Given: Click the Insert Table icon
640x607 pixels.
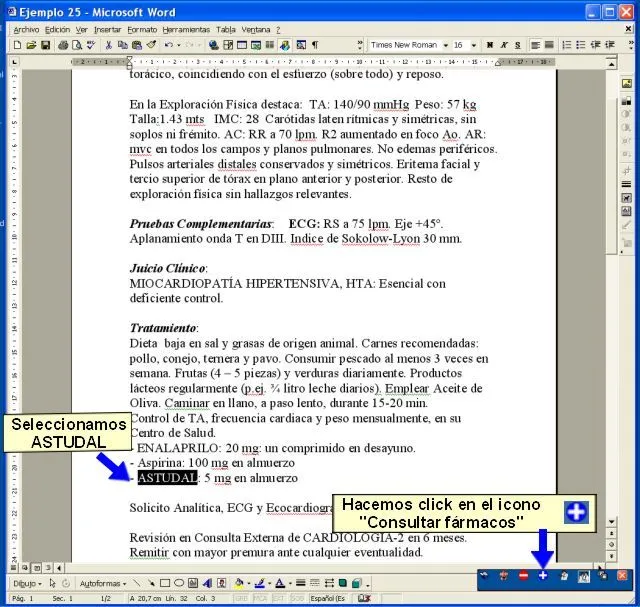Looking at the screenshot, I should 242,45.
